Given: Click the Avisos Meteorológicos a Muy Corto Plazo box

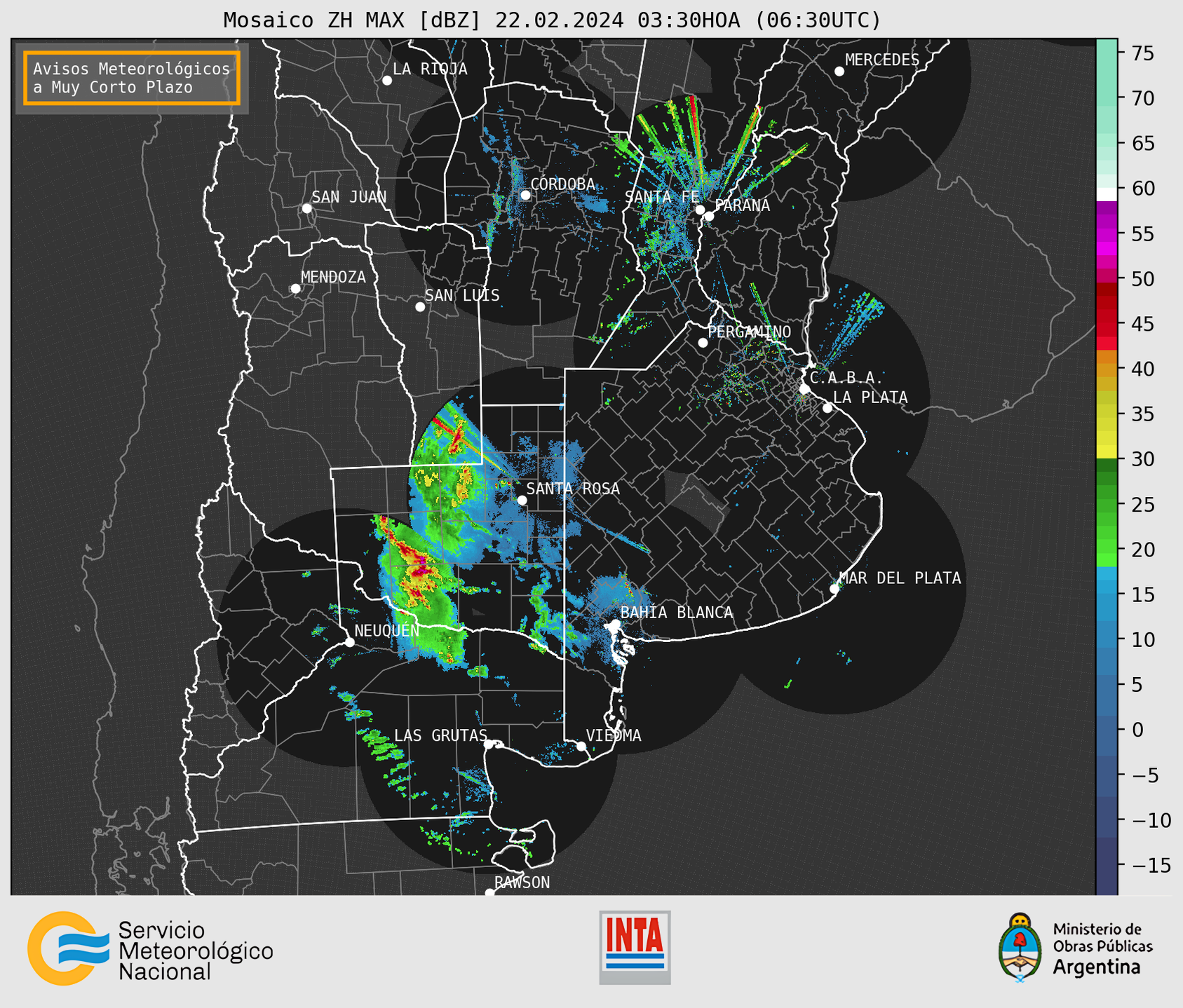Looking at the screenshot, I should point(132,78).
